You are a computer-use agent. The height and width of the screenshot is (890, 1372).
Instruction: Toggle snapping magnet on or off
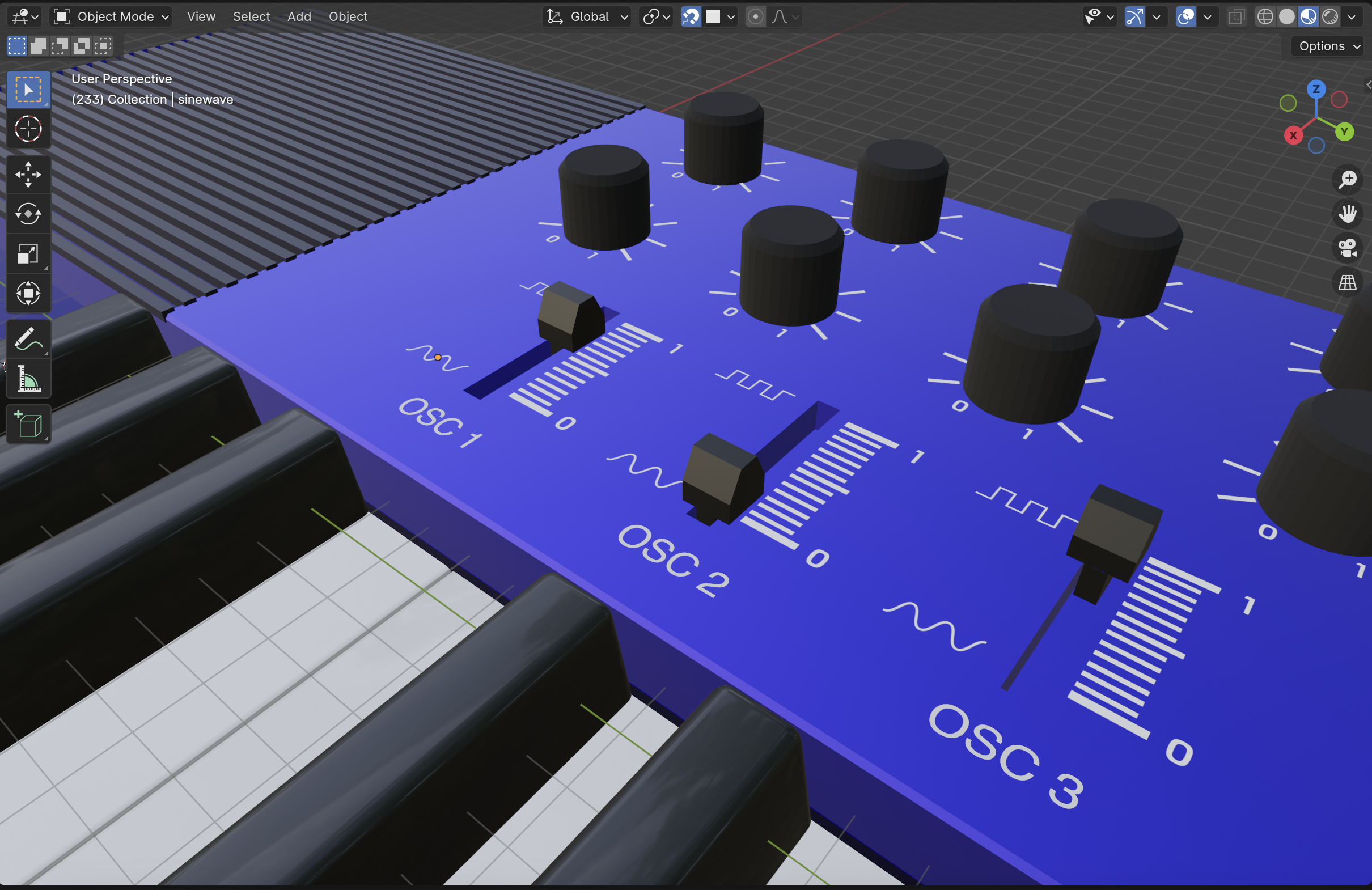click(x=691, y=16)
